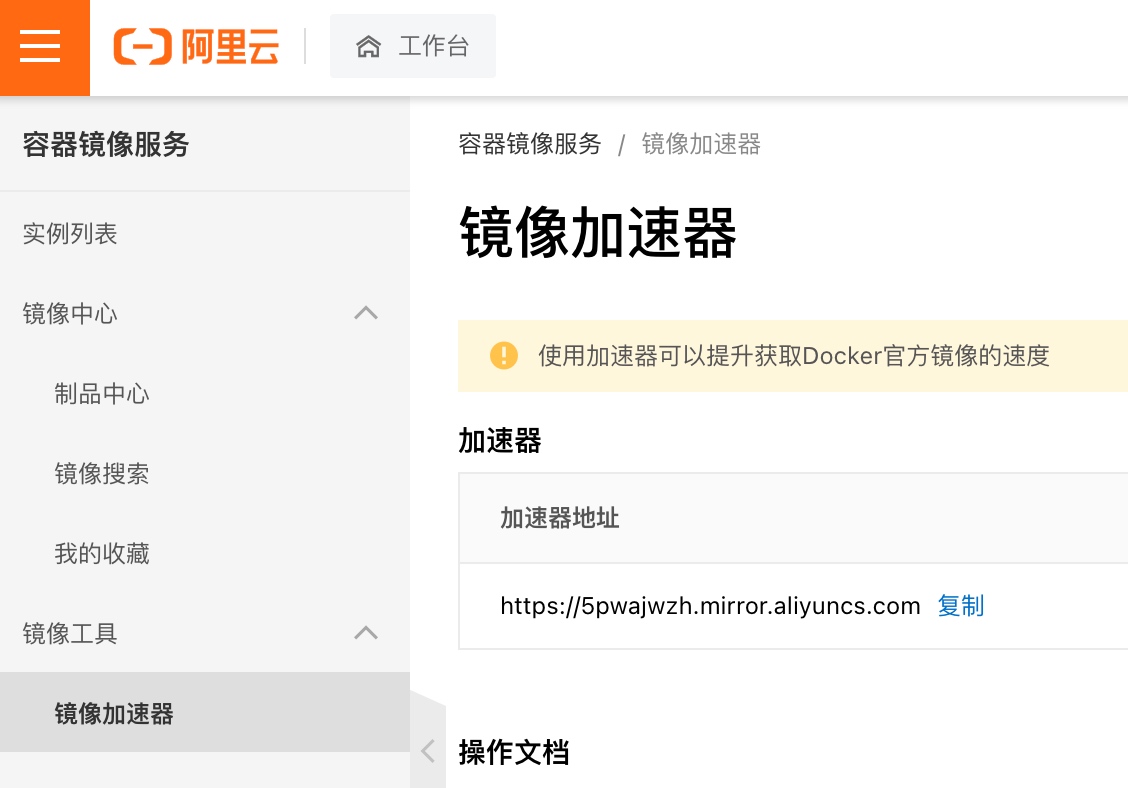Collapse the 镜像中心 section chevron
Viewport: 1128px width, 788px height.
(366, 313)
